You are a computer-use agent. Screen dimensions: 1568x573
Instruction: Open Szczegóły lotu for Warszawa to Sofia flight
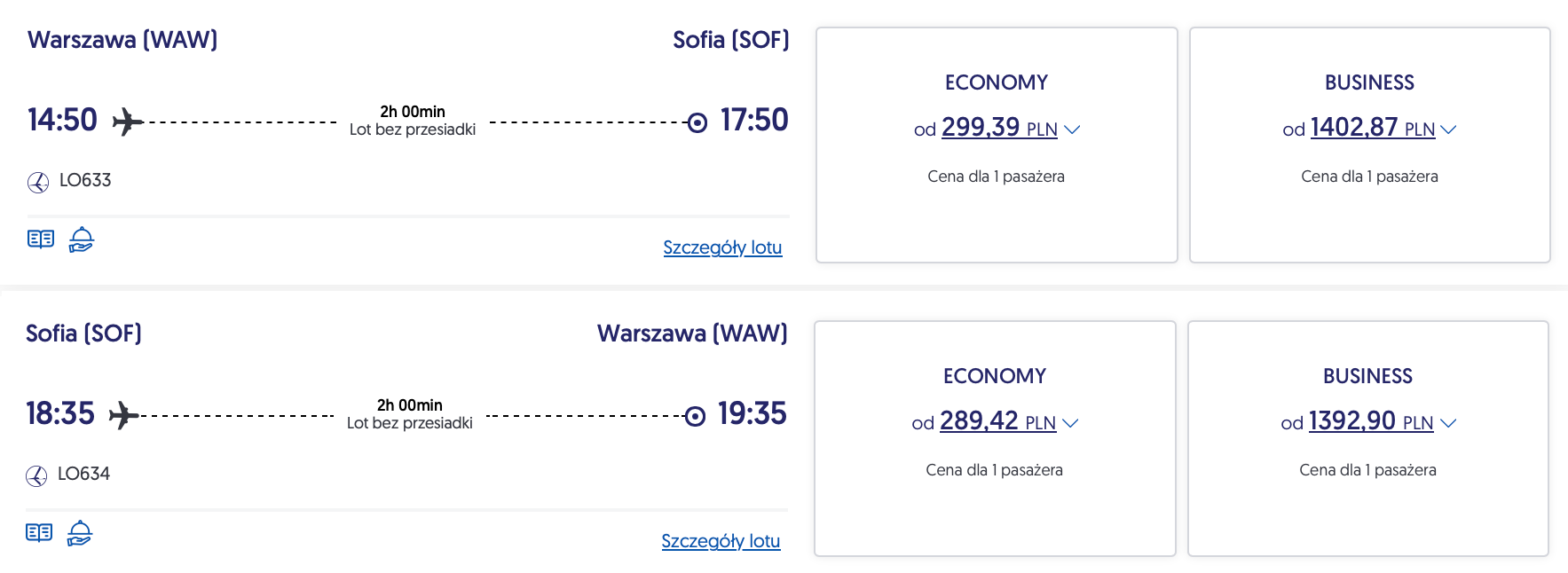(x=722, y=247)
